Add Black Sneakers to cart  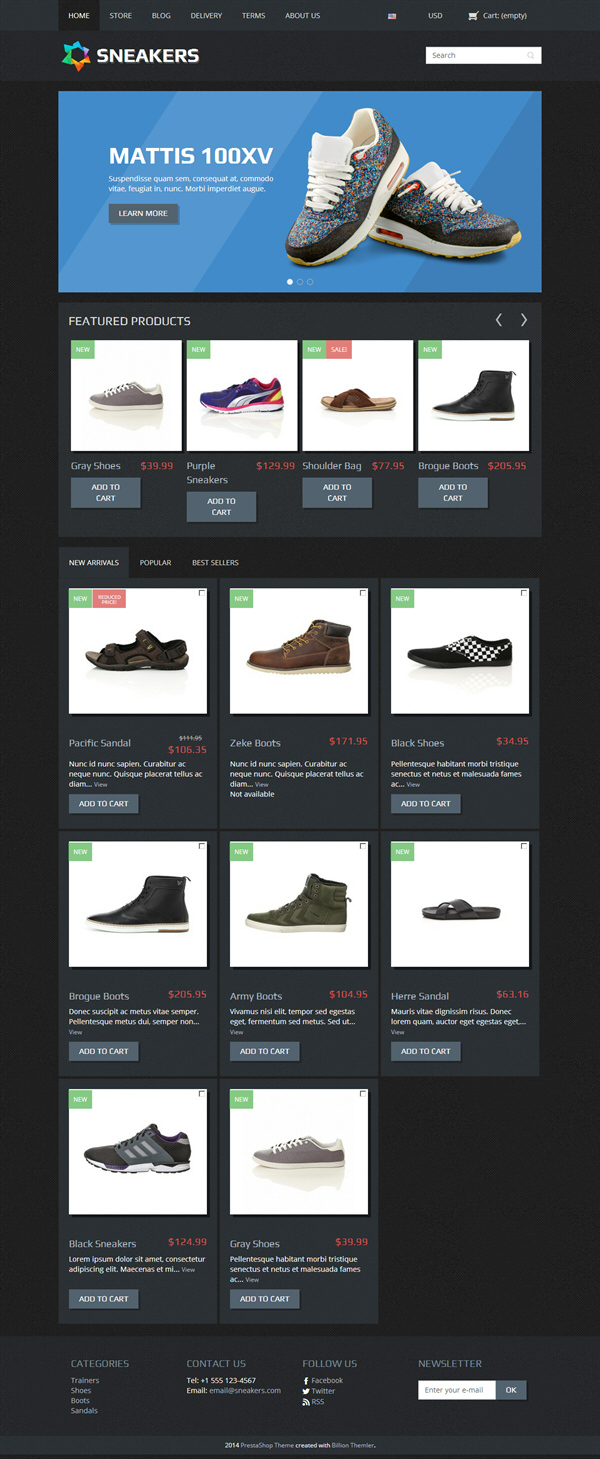tap(104, 1299)
